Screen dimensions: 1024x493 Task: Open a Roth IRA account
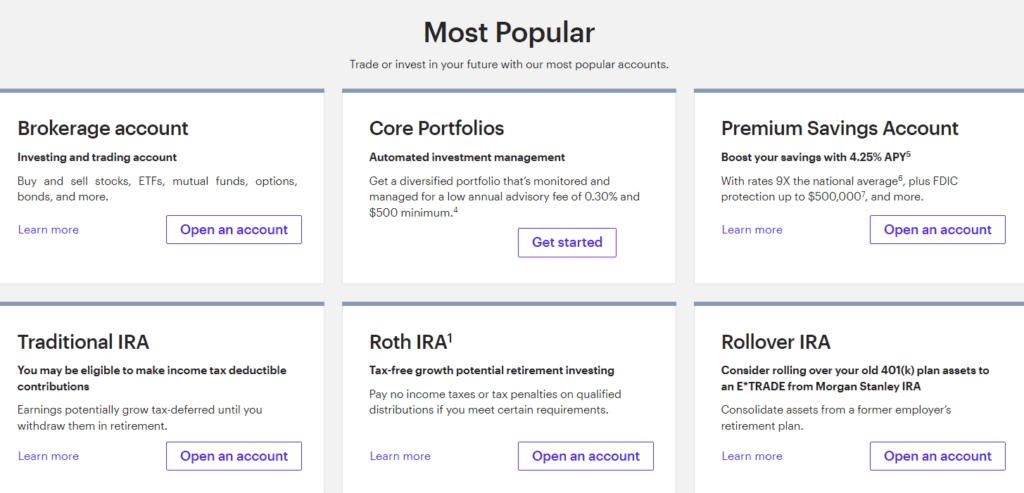coord(585,456)
